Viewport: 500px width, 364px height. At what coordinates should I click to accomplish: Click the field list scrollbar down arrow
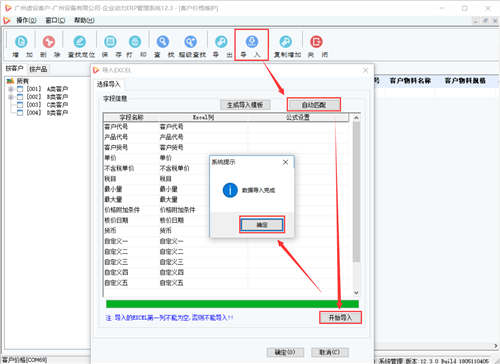pos(356,293)
